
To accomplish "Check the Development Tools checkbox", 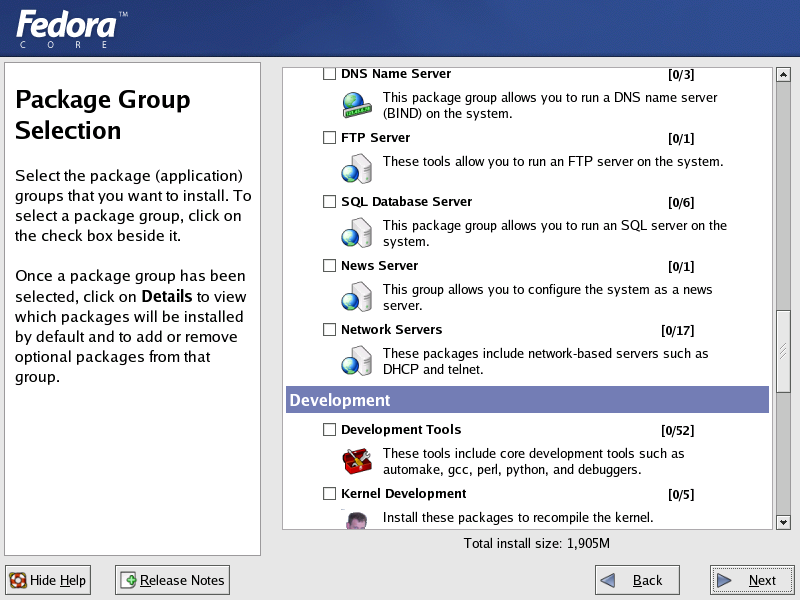I will click(x=330, y=430).
